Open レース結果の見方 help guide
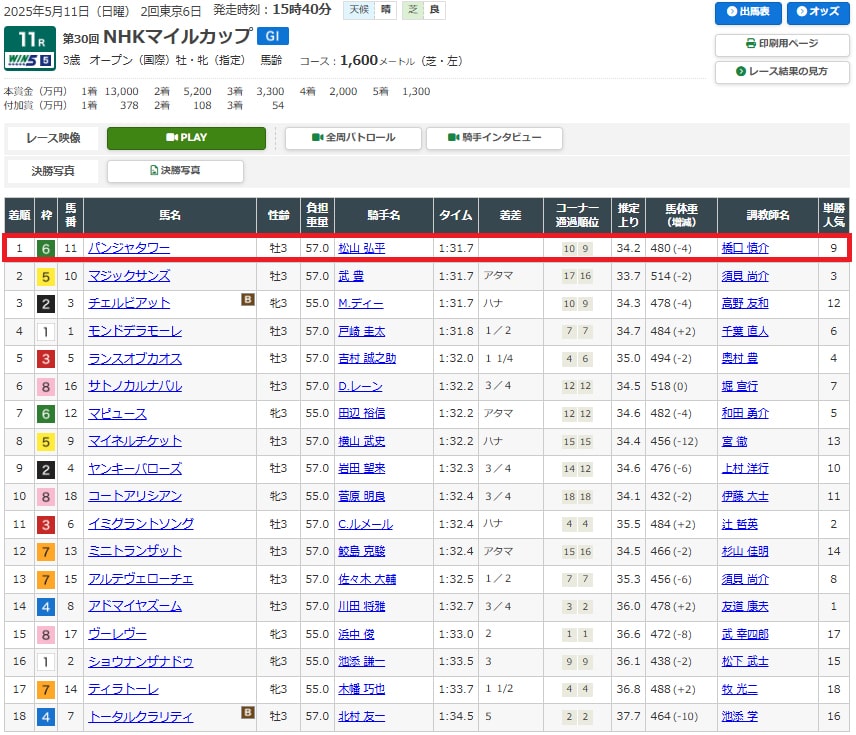Screen dimensions: 856x735 pyautogui.click(x=782, y=72)
